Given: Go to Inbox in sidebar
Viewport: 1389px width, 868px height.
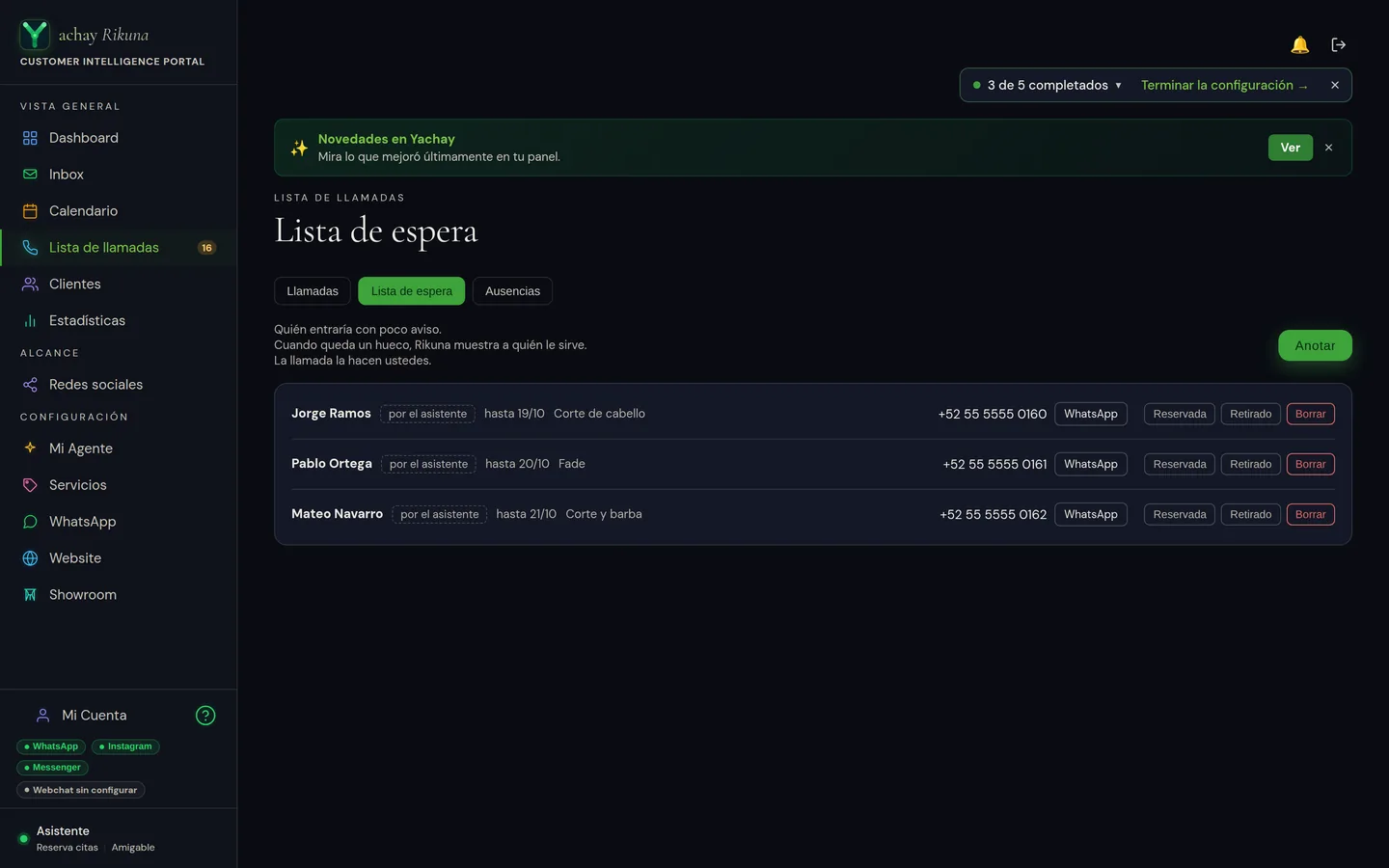Looking at the screenshot, I should click(x=118, y=175).
